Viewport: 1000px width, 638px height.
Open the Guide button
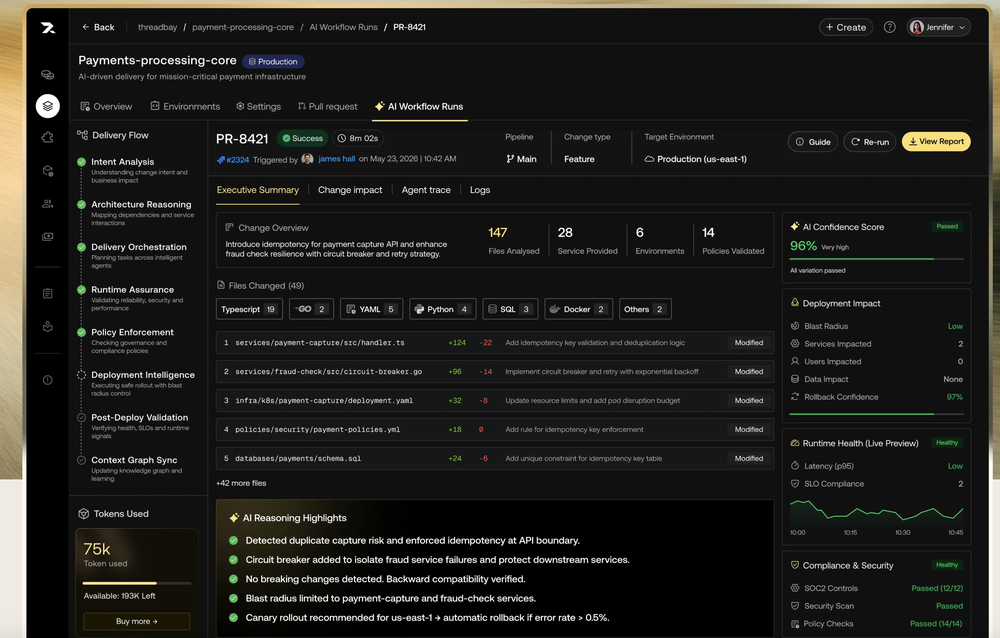tap(813, 142)
